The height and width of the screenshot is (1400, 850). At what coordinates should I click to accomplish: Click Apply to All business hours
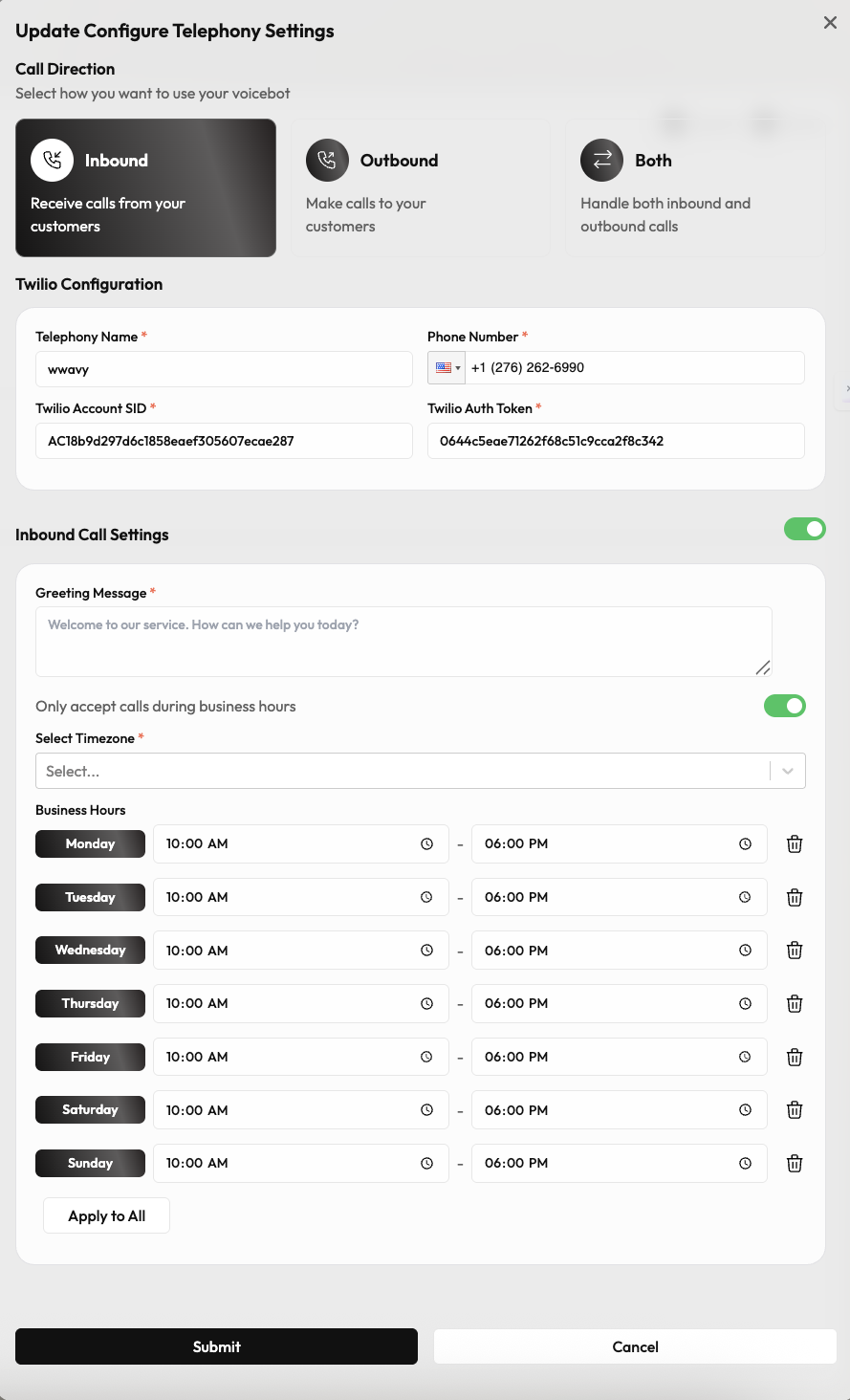pos(106,1215)
